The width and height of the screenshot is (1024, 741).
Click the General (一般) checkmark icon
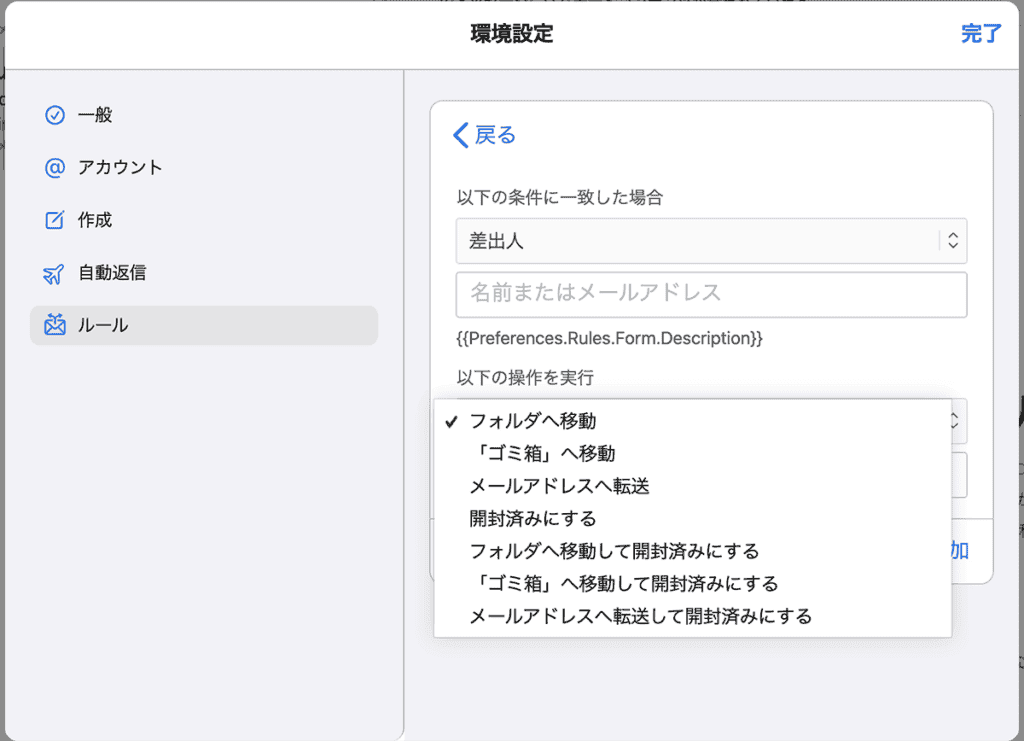55,115
